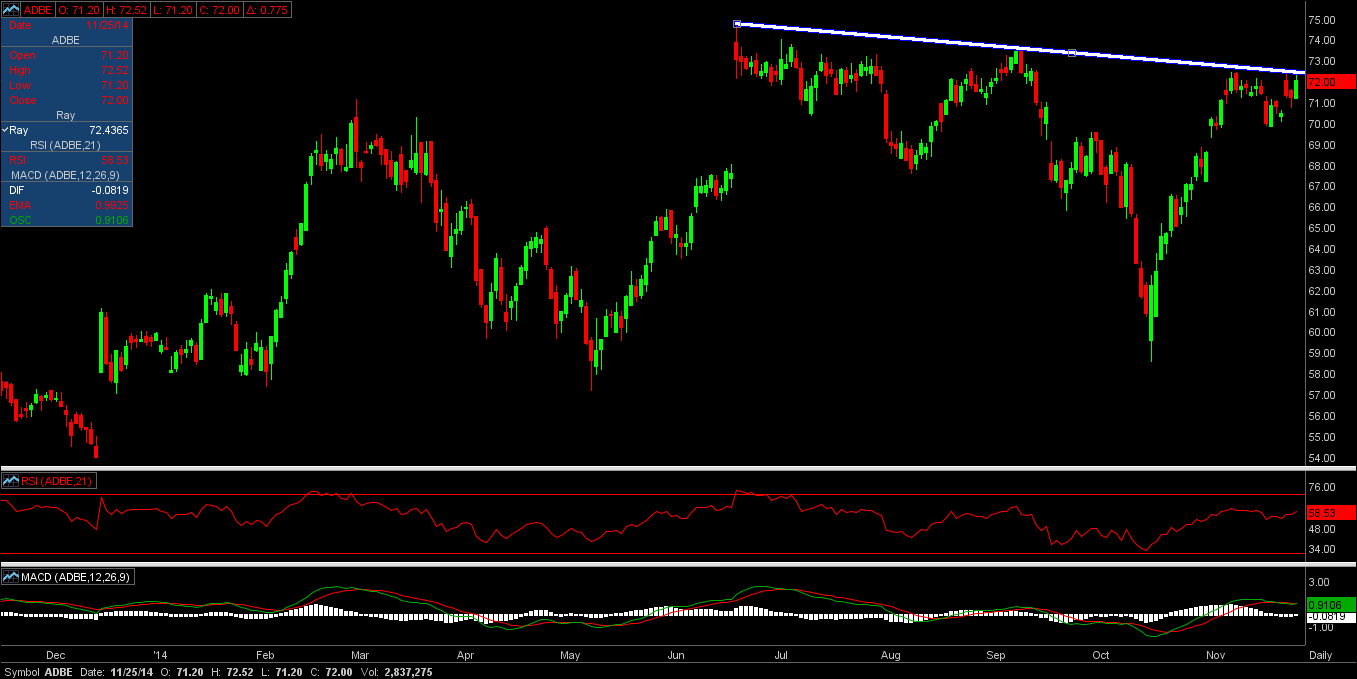Click the Ray value 72.4365
Viewport: 1357px width, 679px height.
tap(108, 130)
